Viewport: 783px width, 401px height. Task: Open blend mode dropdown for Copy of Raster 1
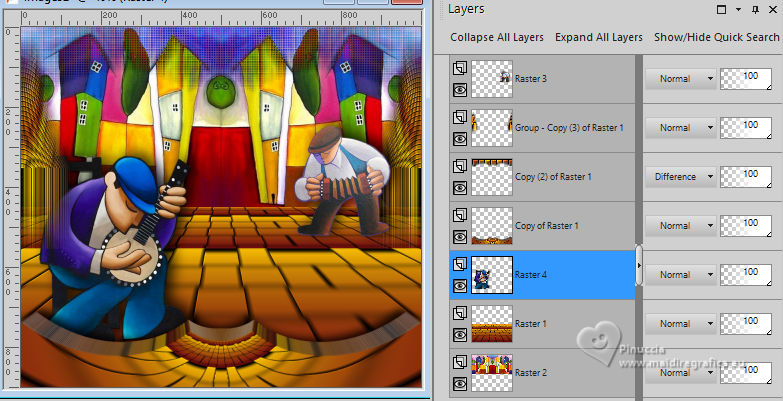pos(681,226)
